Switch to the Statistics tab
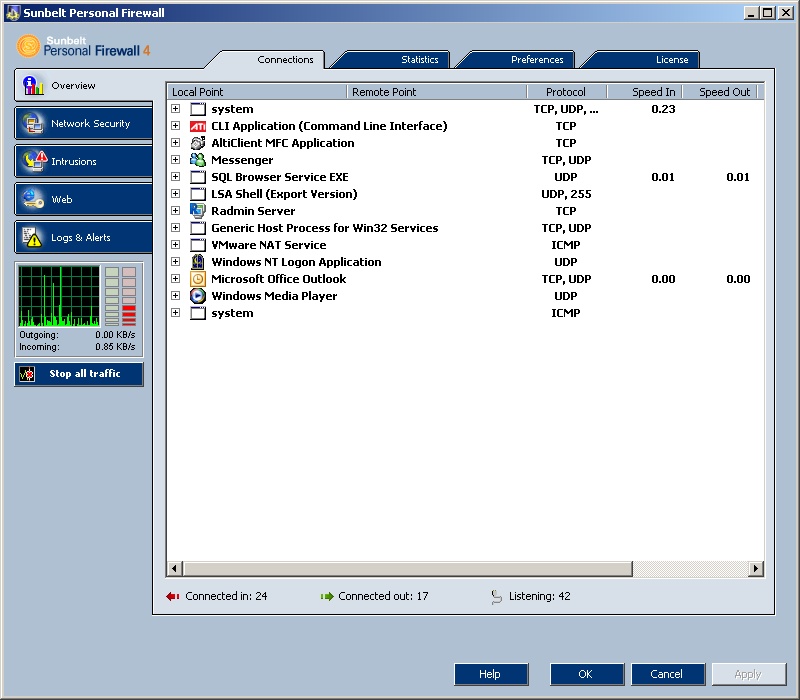 click(x=419, y=60)
